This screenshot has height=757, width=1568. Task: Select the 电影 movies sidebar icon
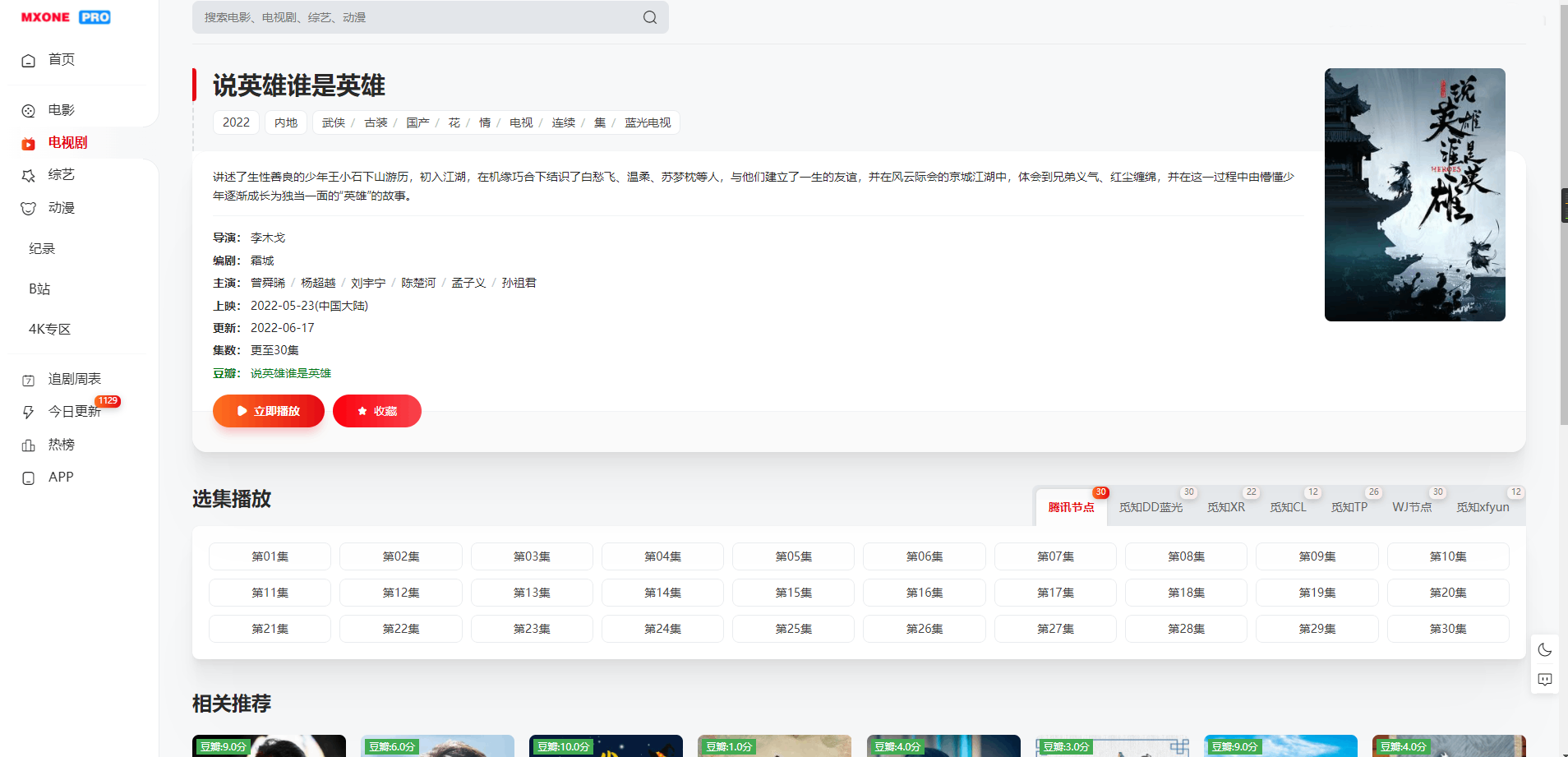(x=29, y=110)
